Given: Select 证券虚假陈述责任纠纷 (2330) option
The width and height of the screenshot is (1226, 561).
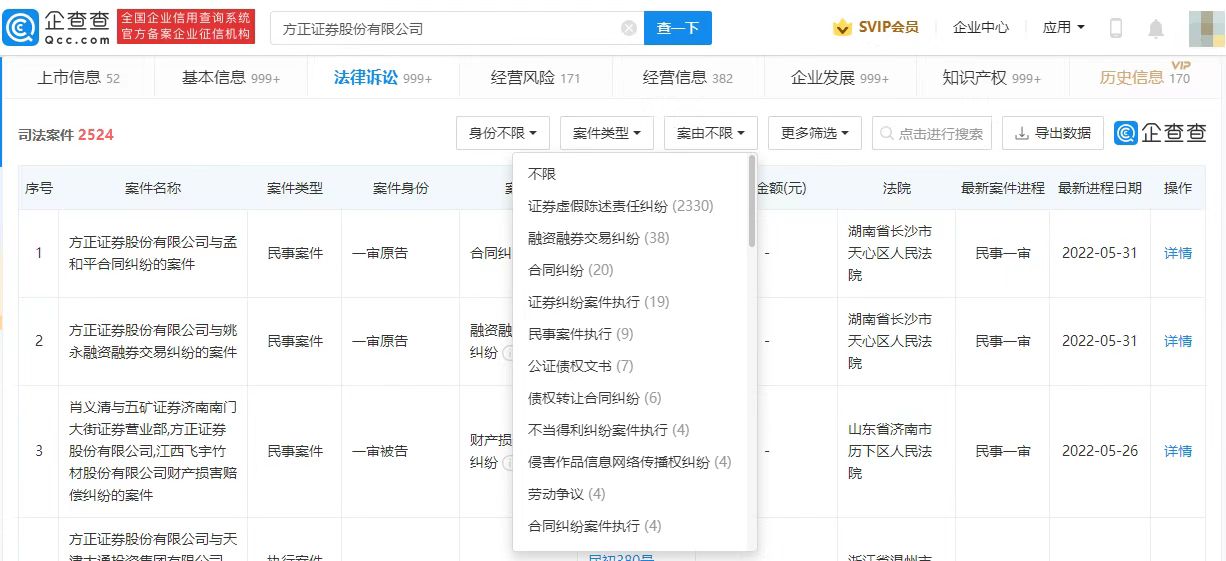Looking at the screenshot, I should click(630, 206).
